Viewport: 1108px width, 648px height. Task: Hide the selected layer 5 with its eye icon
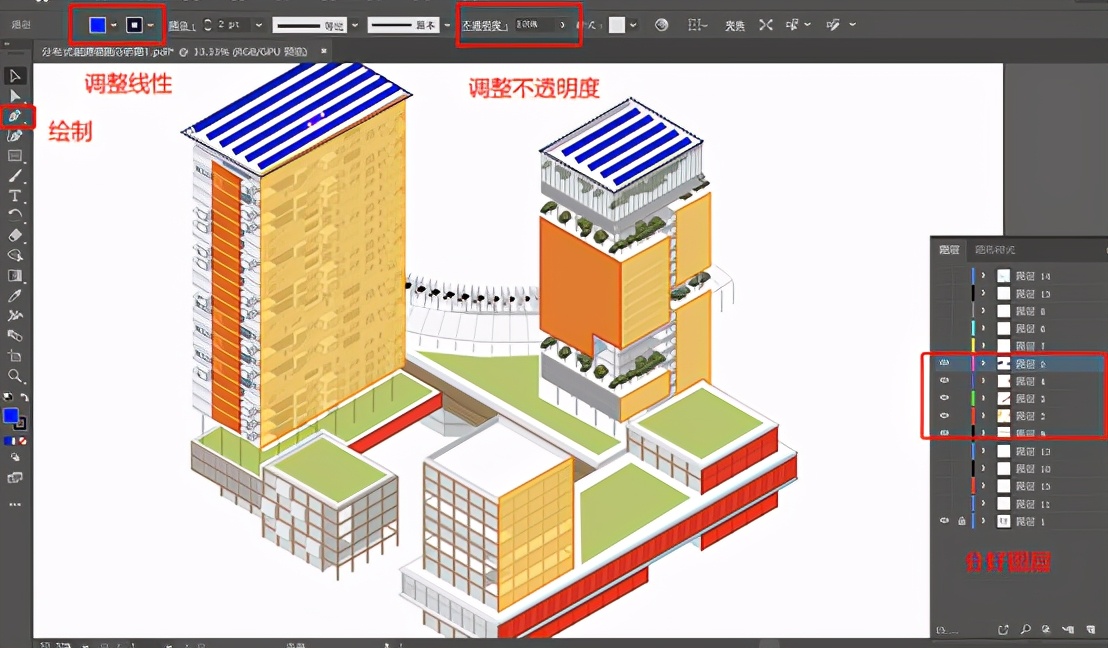pyautogui.click(x=945, y=363)
